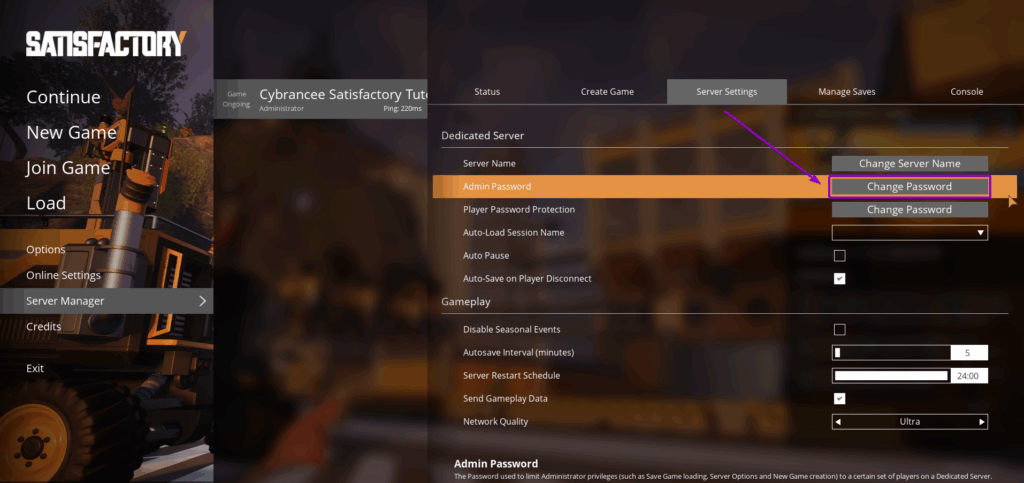
Task: Enable the Auto Pause checkbox
Action: pyautogui.click(x=840, y=256)
